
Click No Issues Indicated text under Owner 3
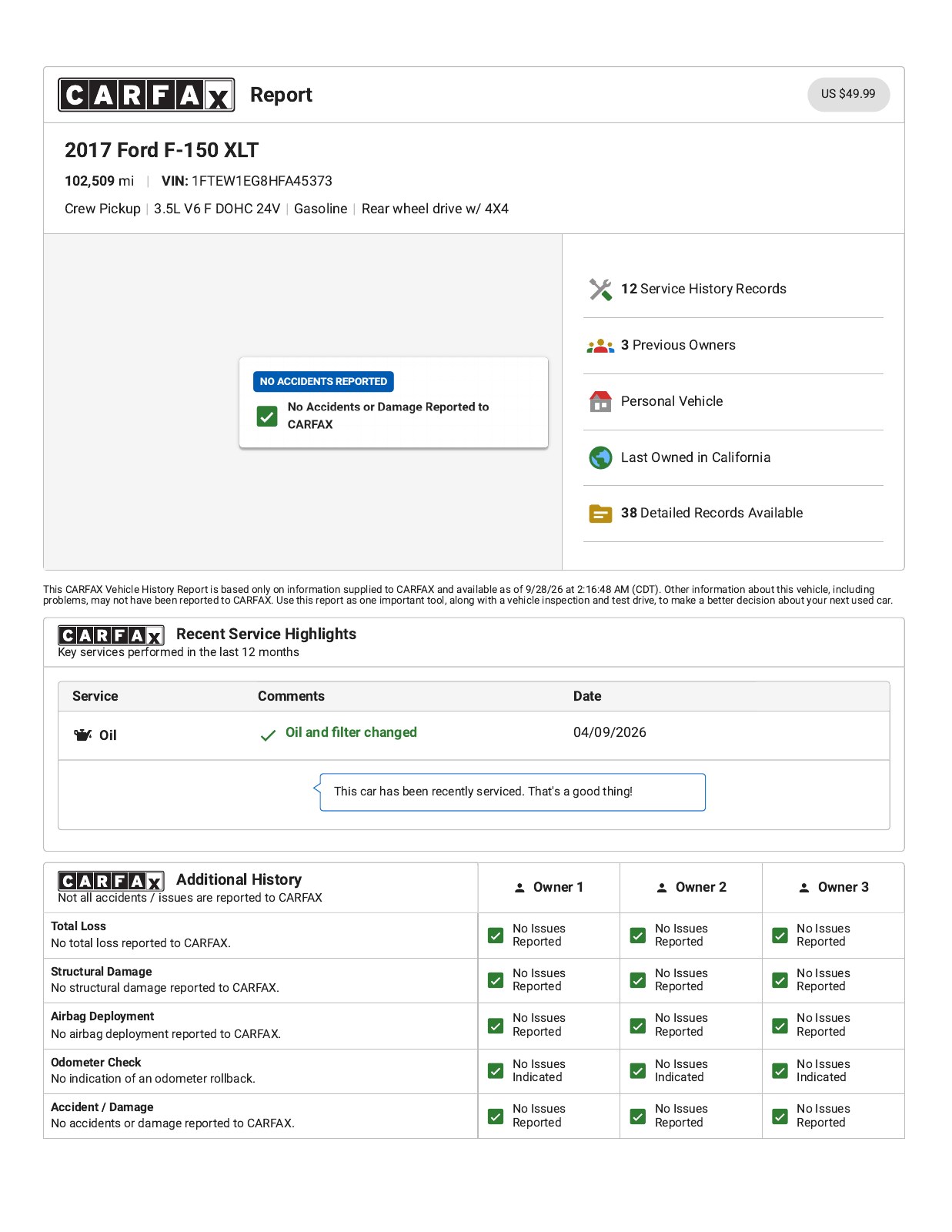823,1071
